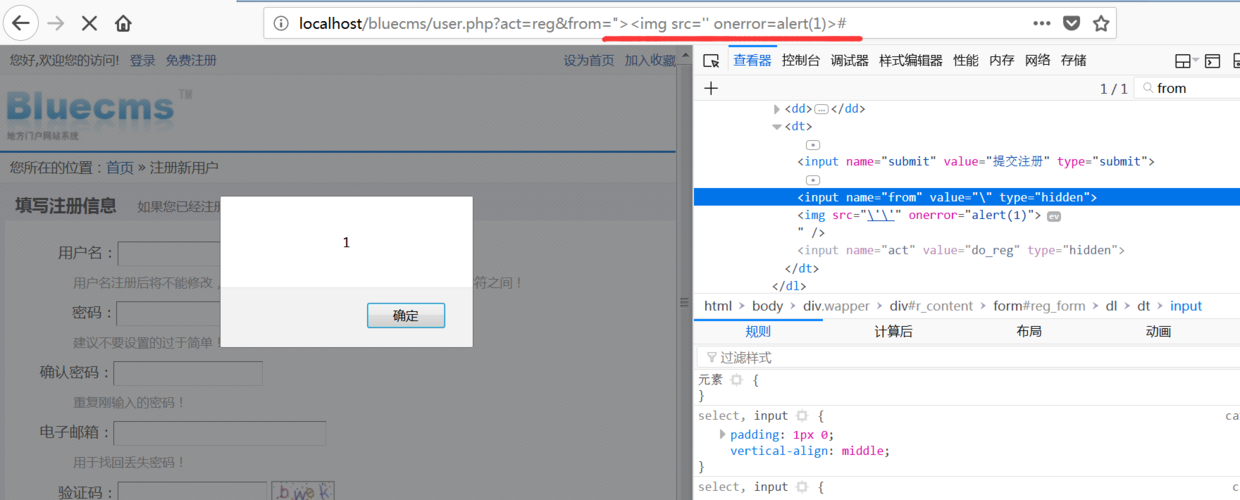This screenshot has height=500, width=1240.
Task: Select the highlighted from input node
Action: click(947, 197)
